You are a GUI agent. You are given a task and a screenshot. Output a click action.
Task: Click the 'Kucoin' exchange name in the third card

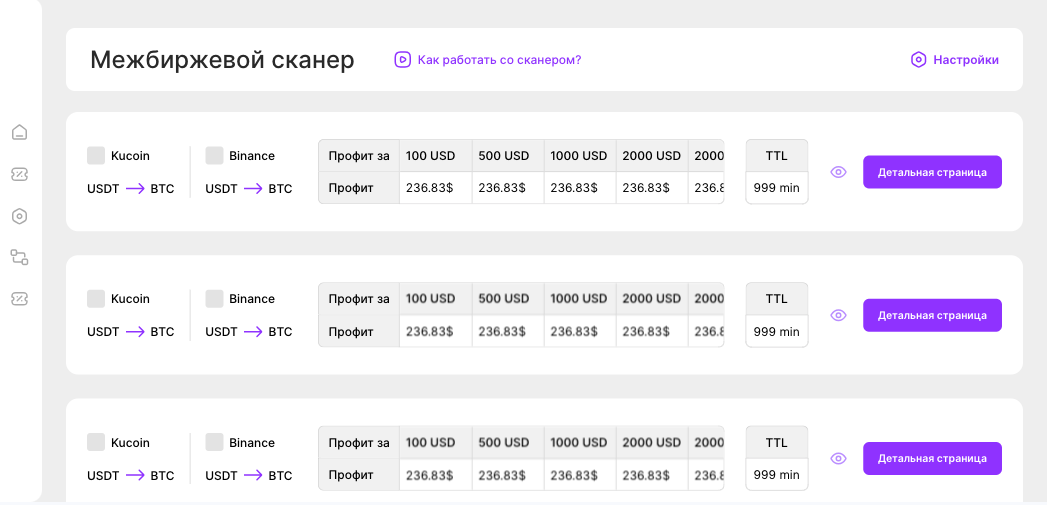130,442
